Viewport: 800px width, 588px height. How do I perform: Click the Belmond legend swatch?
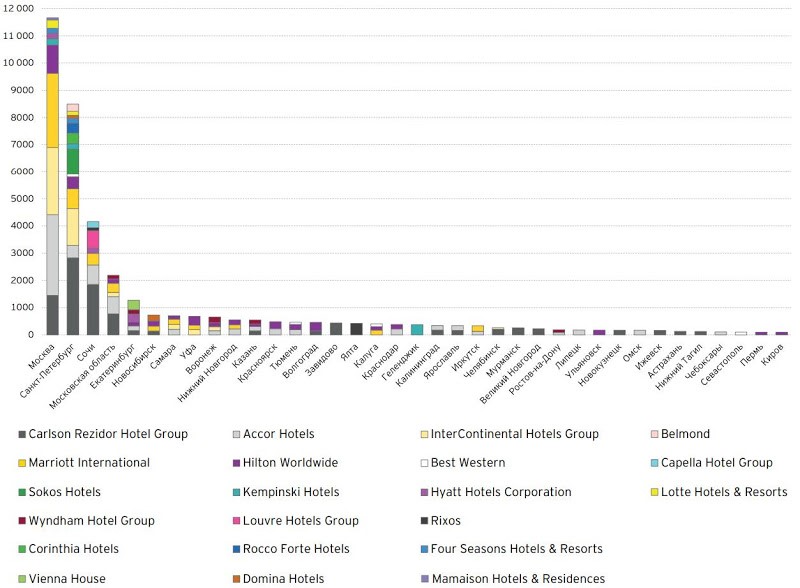click(x=655, y=434)
